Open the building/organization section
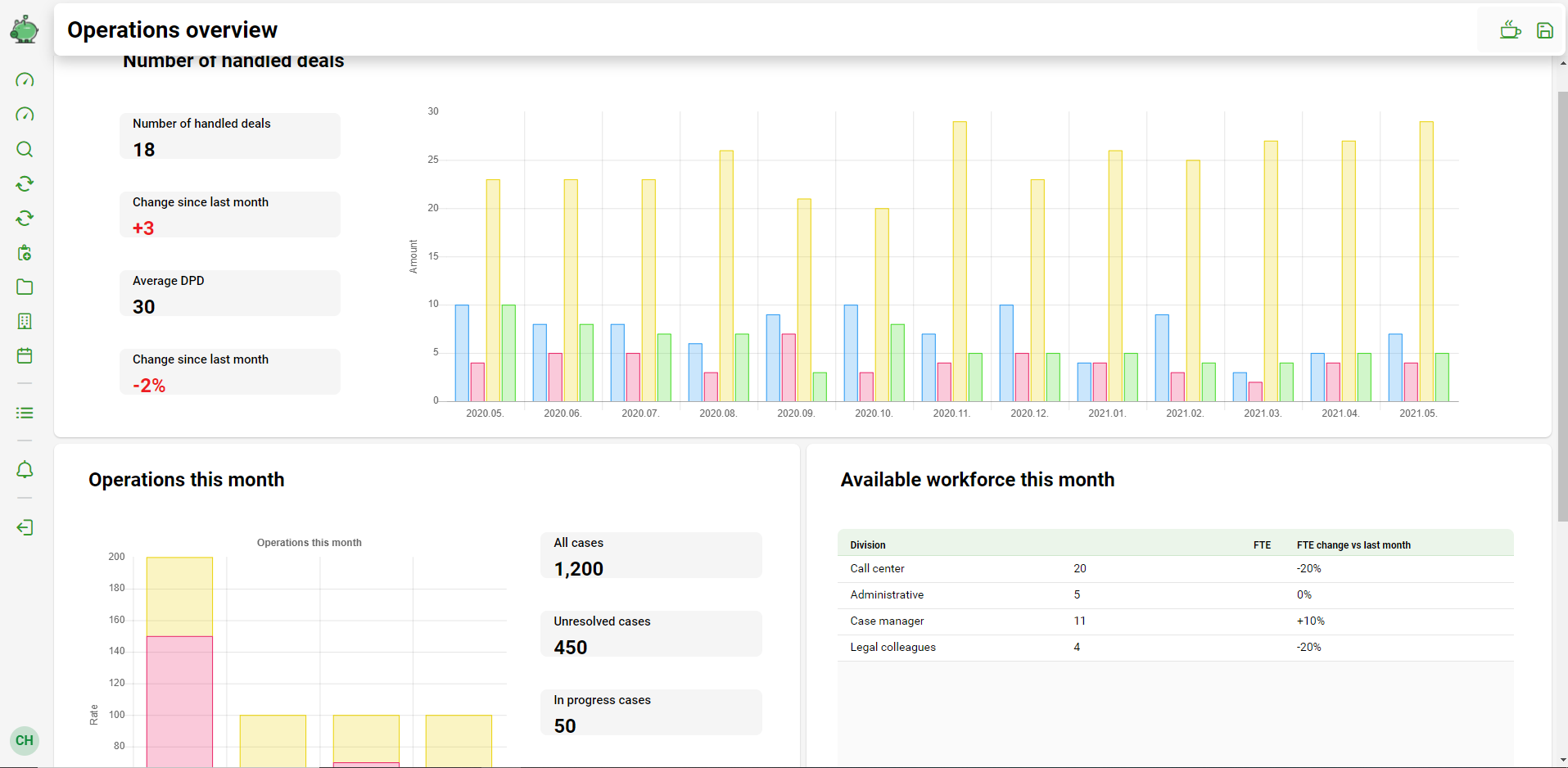This screenshot has height=768, width=1568. (x=25, y=321)
